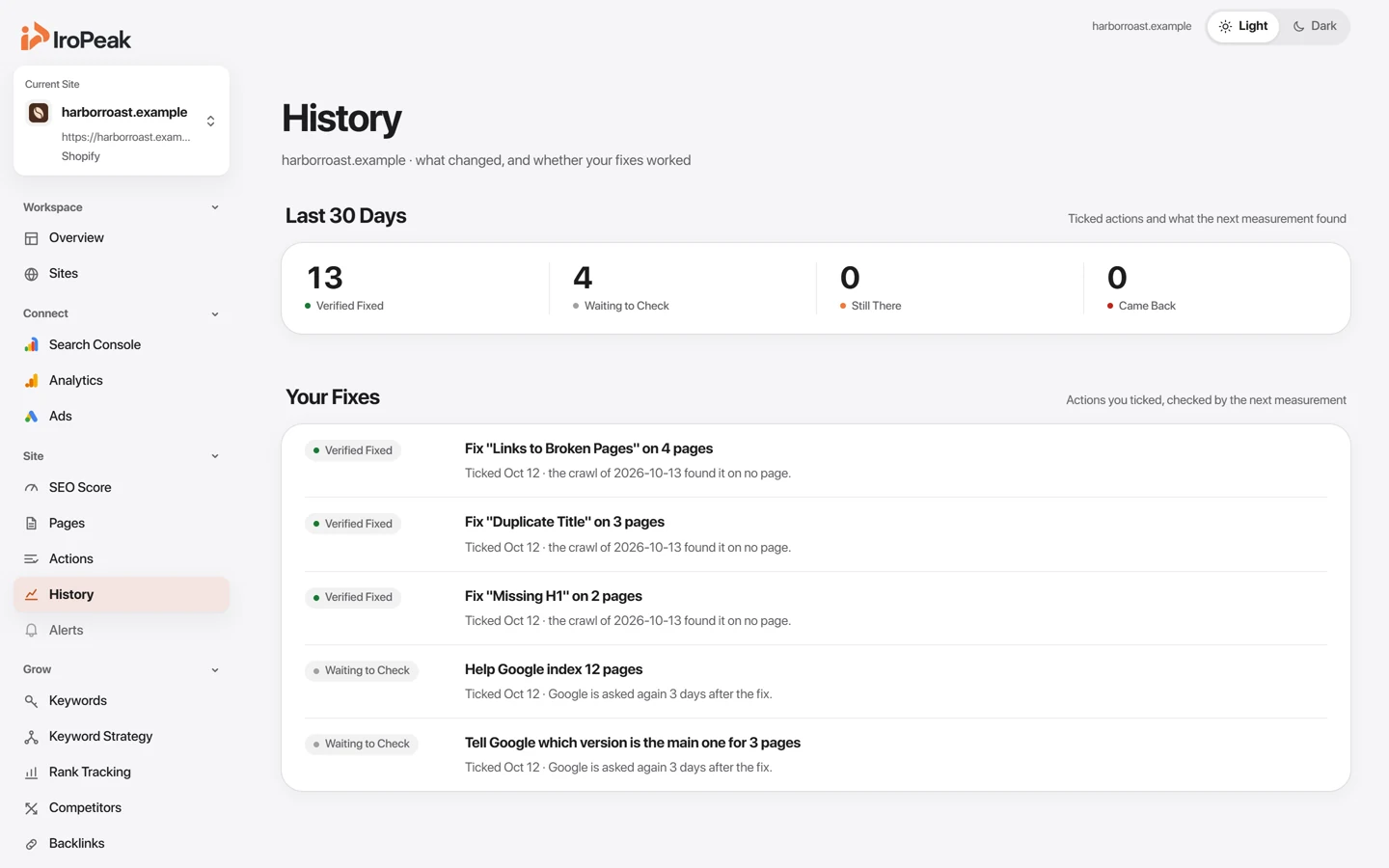Switch to Dark theme
Screen dimensions: 1389x868
(1315, 26)
